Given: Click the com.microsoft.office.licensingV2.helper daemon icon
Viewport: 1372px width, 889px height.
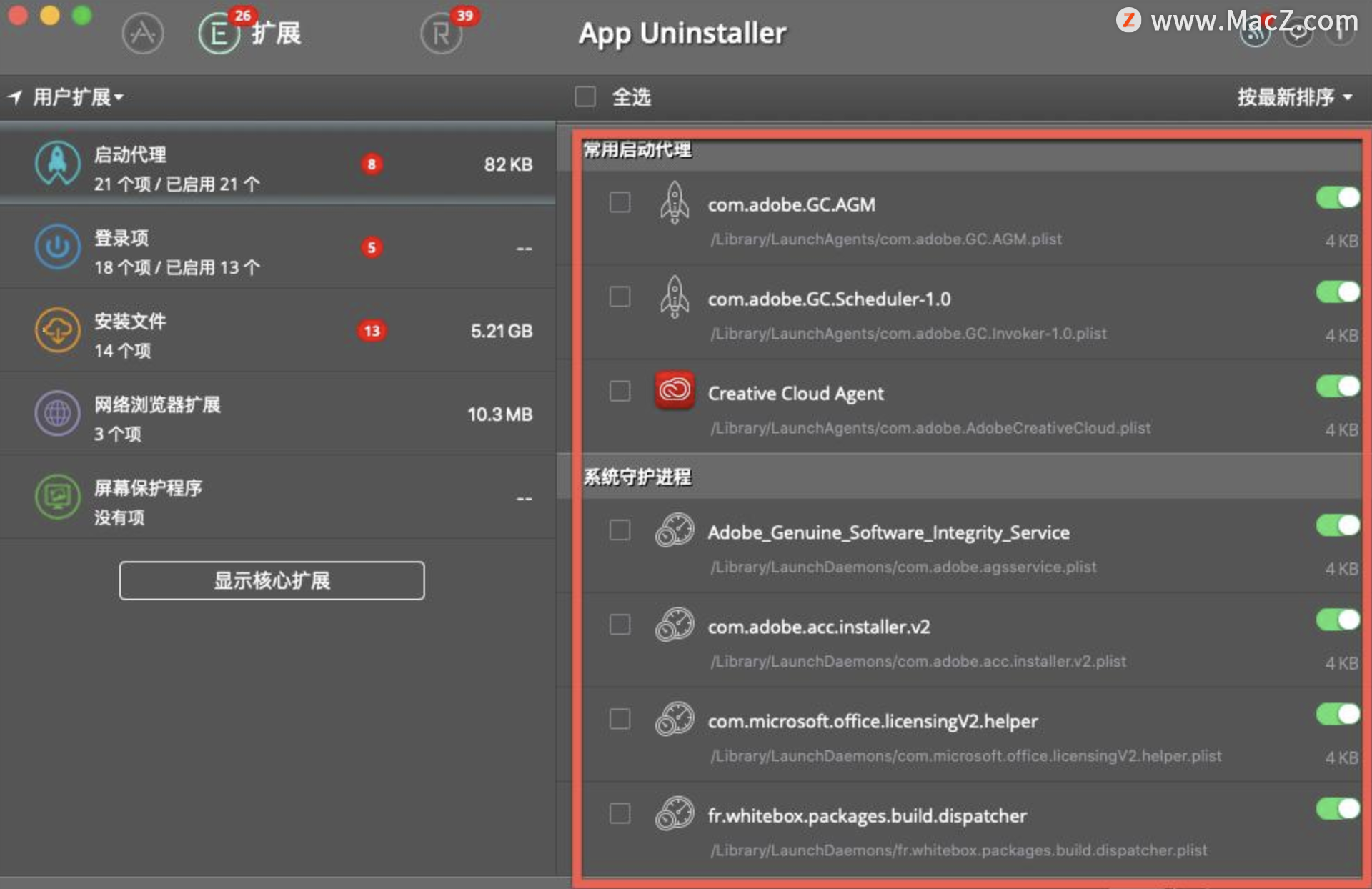Looking at the screenshot, I should 675,719.
